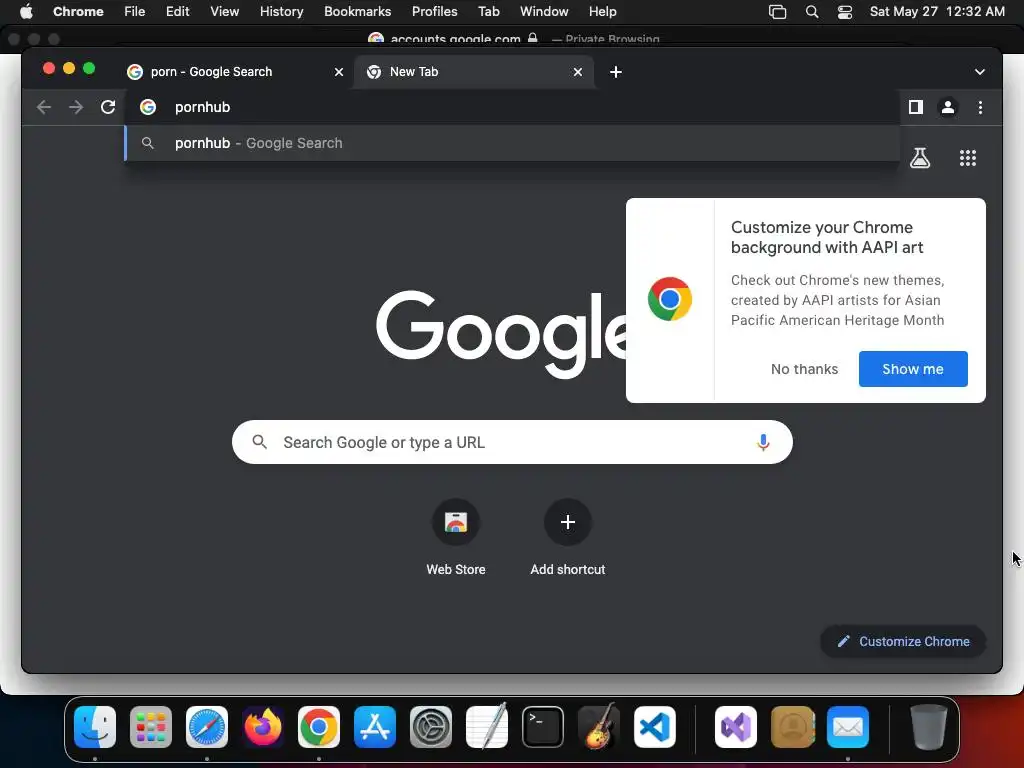Click Customize Chrome button

[903, 641]
